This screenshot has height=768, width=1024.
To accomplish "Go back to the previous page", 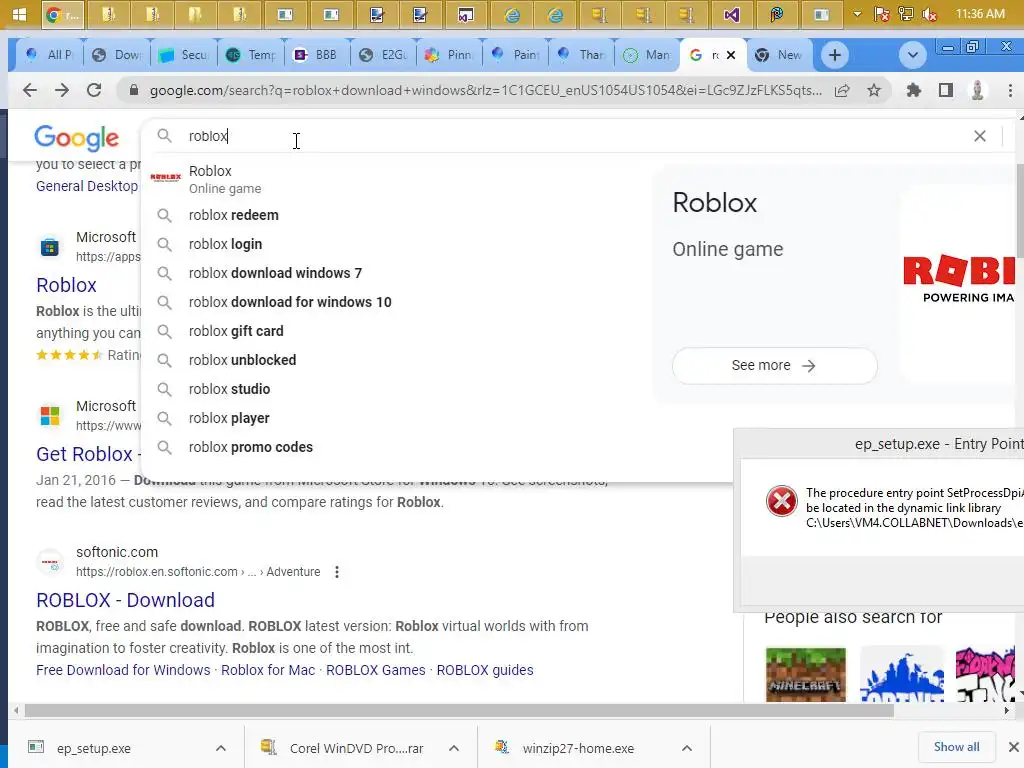I will [30, 90].
